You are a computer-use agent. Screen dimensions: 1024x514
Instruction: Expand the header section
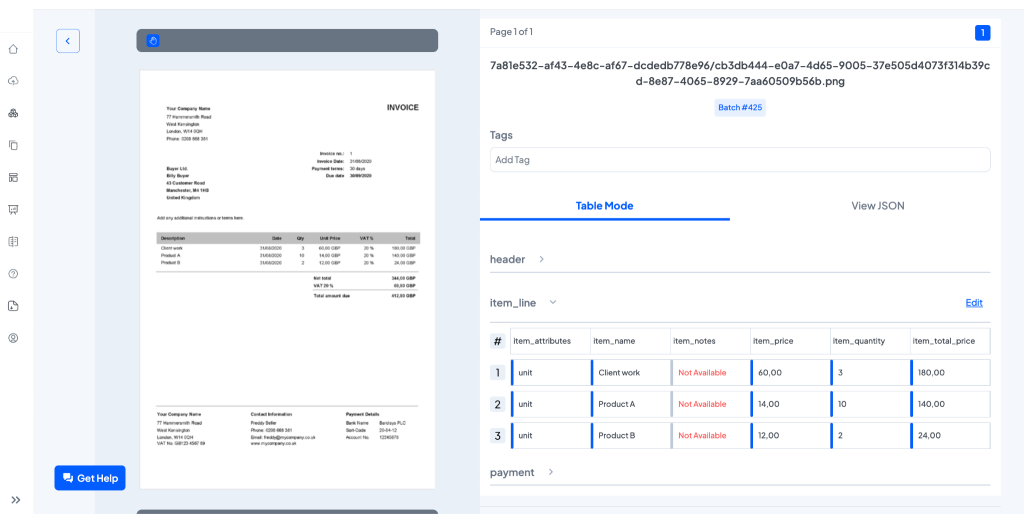(x=541, y=259)
